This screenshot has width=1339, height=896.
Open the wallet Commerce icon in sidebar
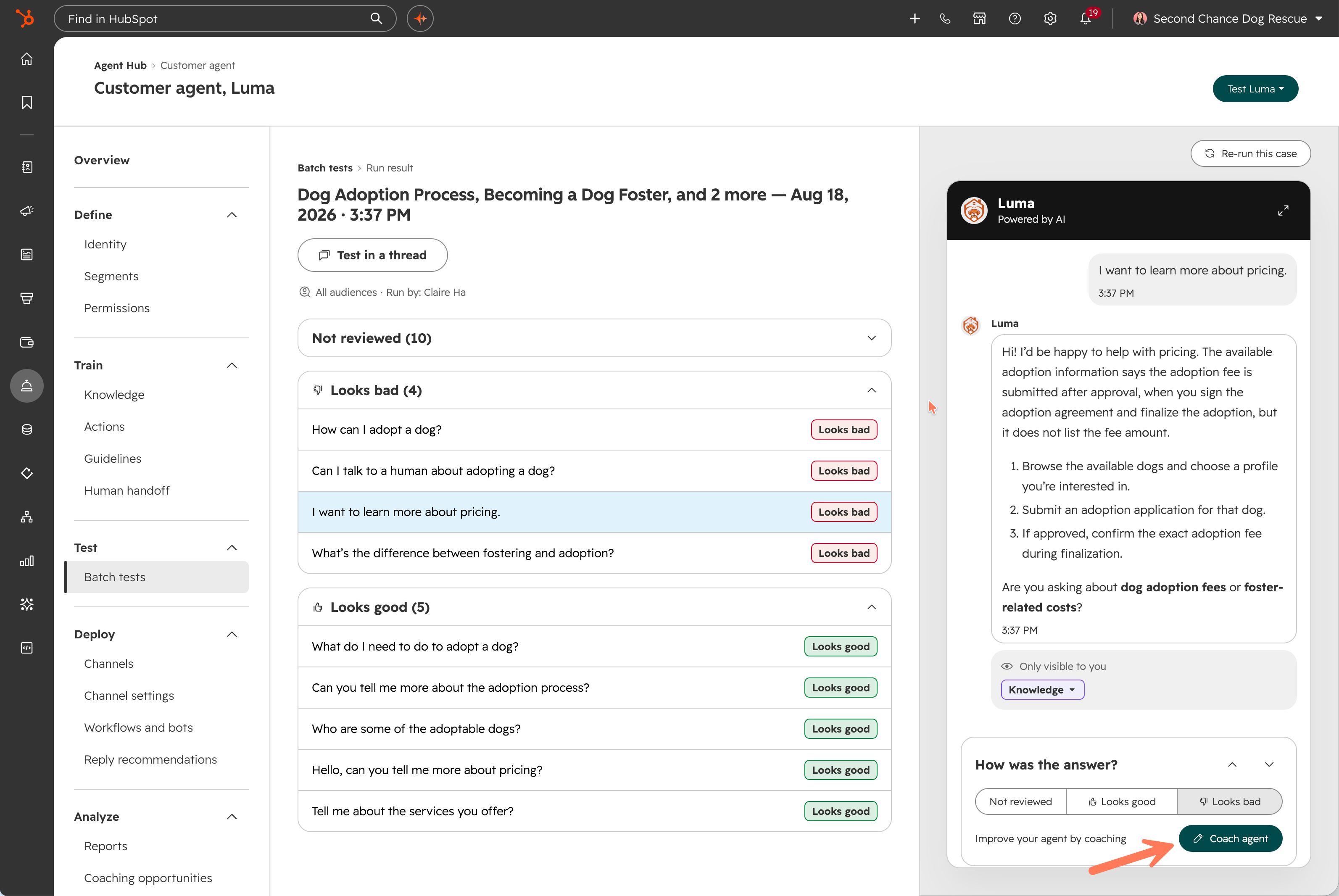(x=27, y=342)
